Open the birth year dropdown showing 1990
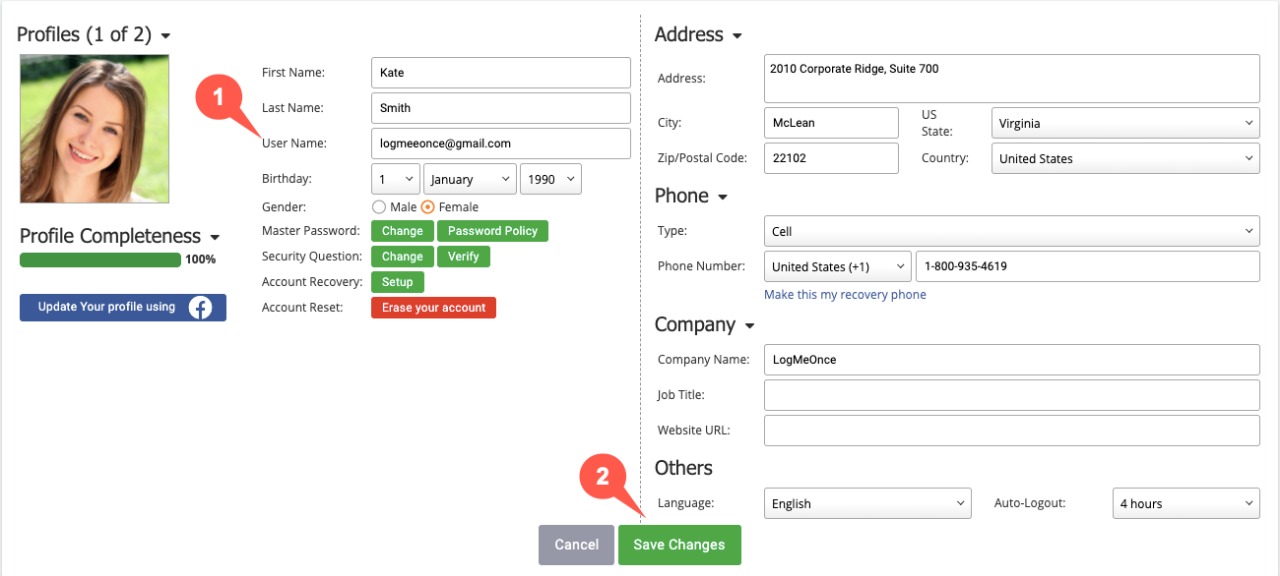1280x576 pixels. (550, 179)
